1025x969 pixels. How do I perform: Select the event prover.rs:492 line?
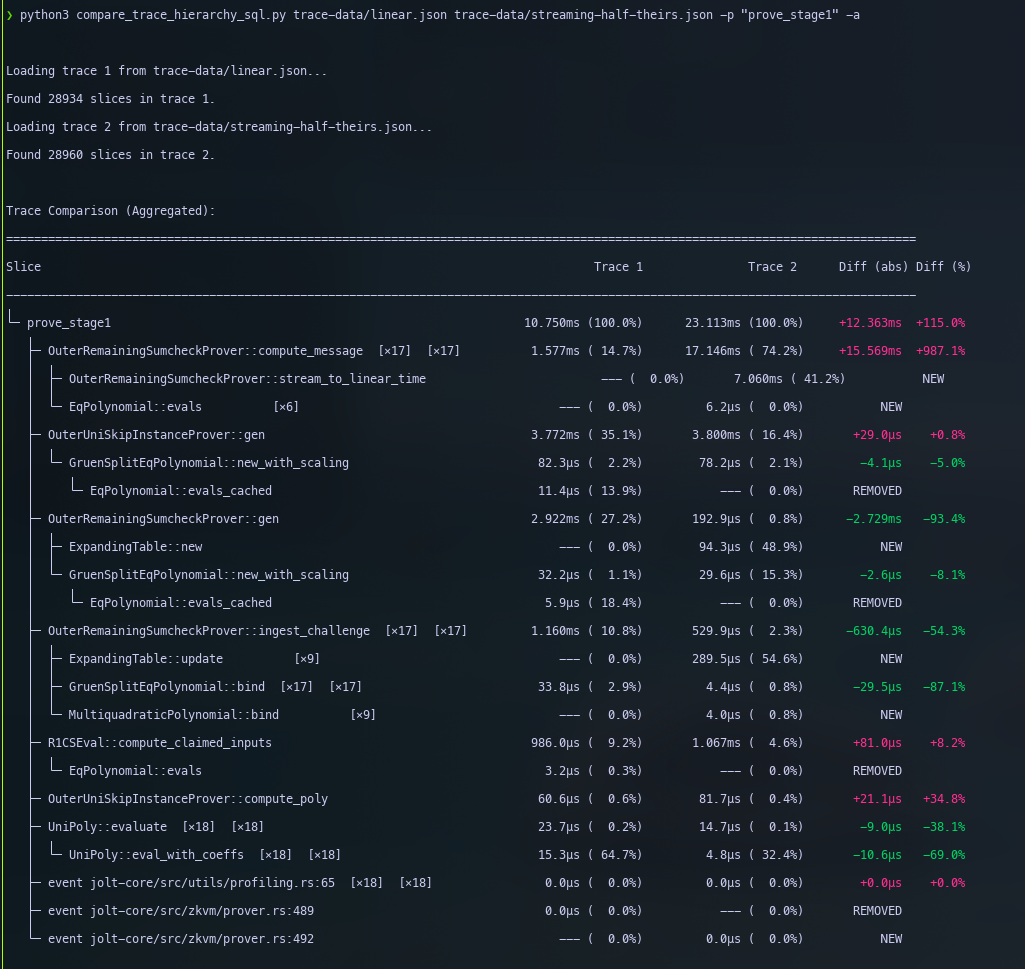point(180,939)
